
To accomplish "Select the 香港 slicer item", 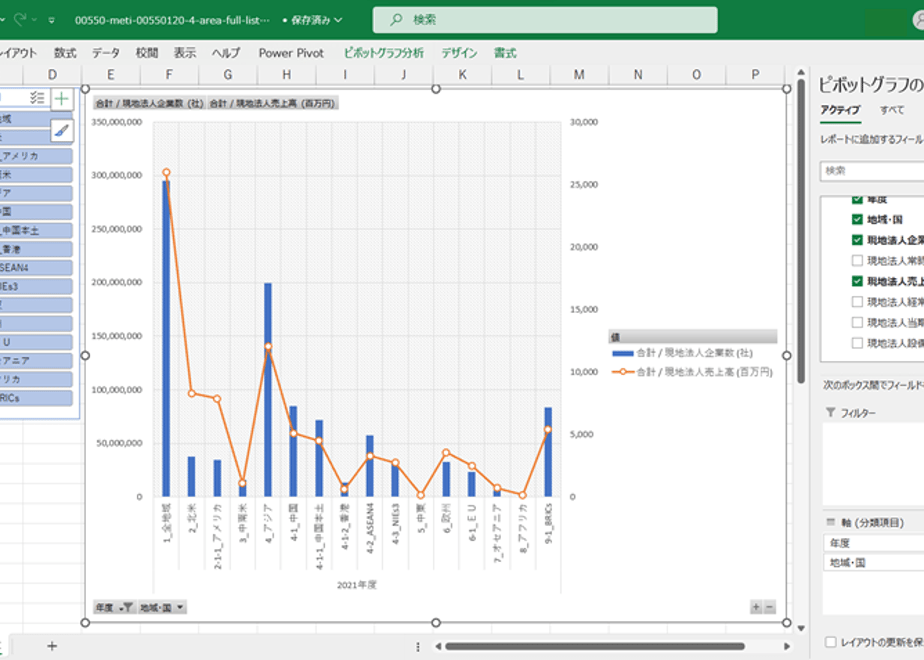I will click(x=35, y=249).
